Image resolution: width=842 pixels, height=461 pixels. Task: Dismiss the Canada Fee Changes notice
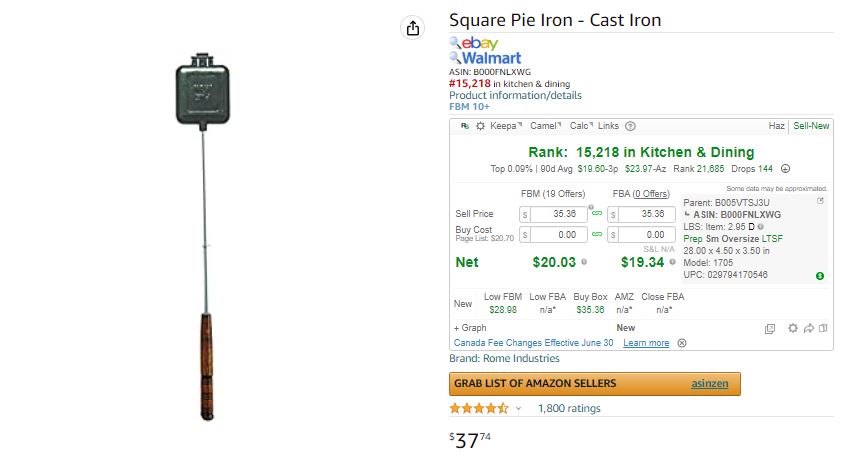coord(681,343)
